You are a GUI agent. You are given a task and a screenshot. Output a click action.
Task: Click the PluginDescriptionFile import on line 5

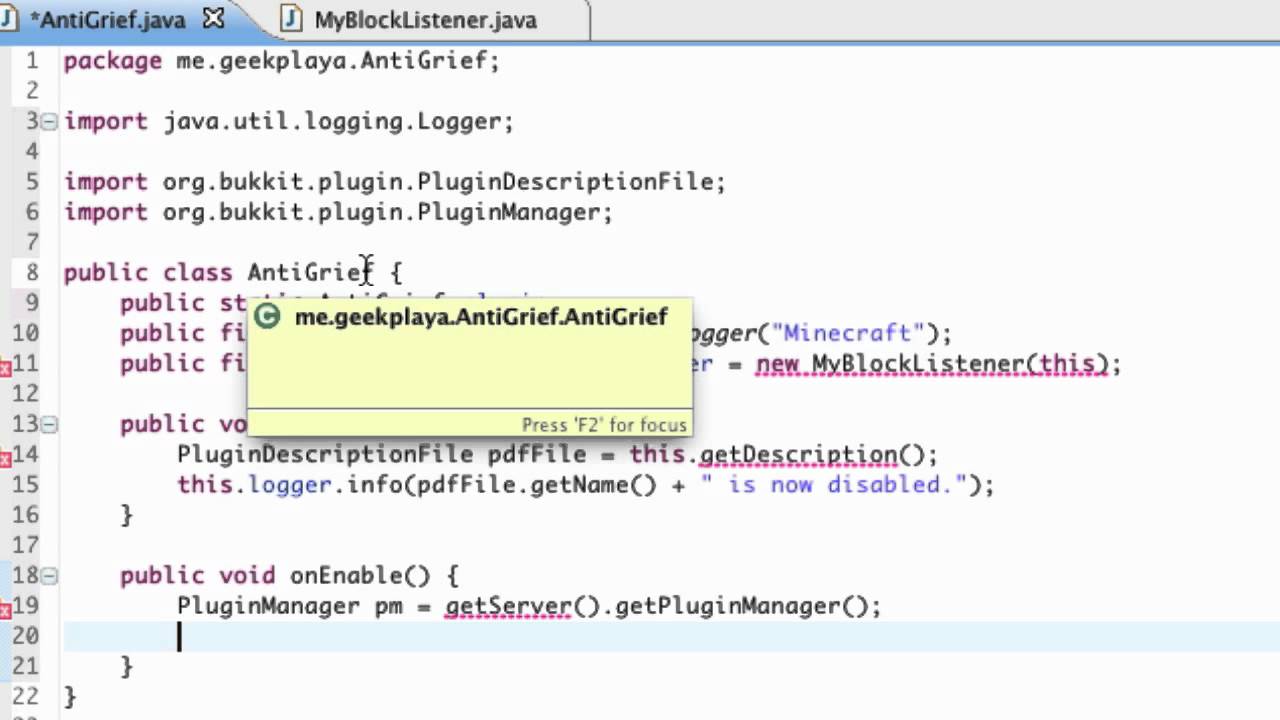coord(395,182)
